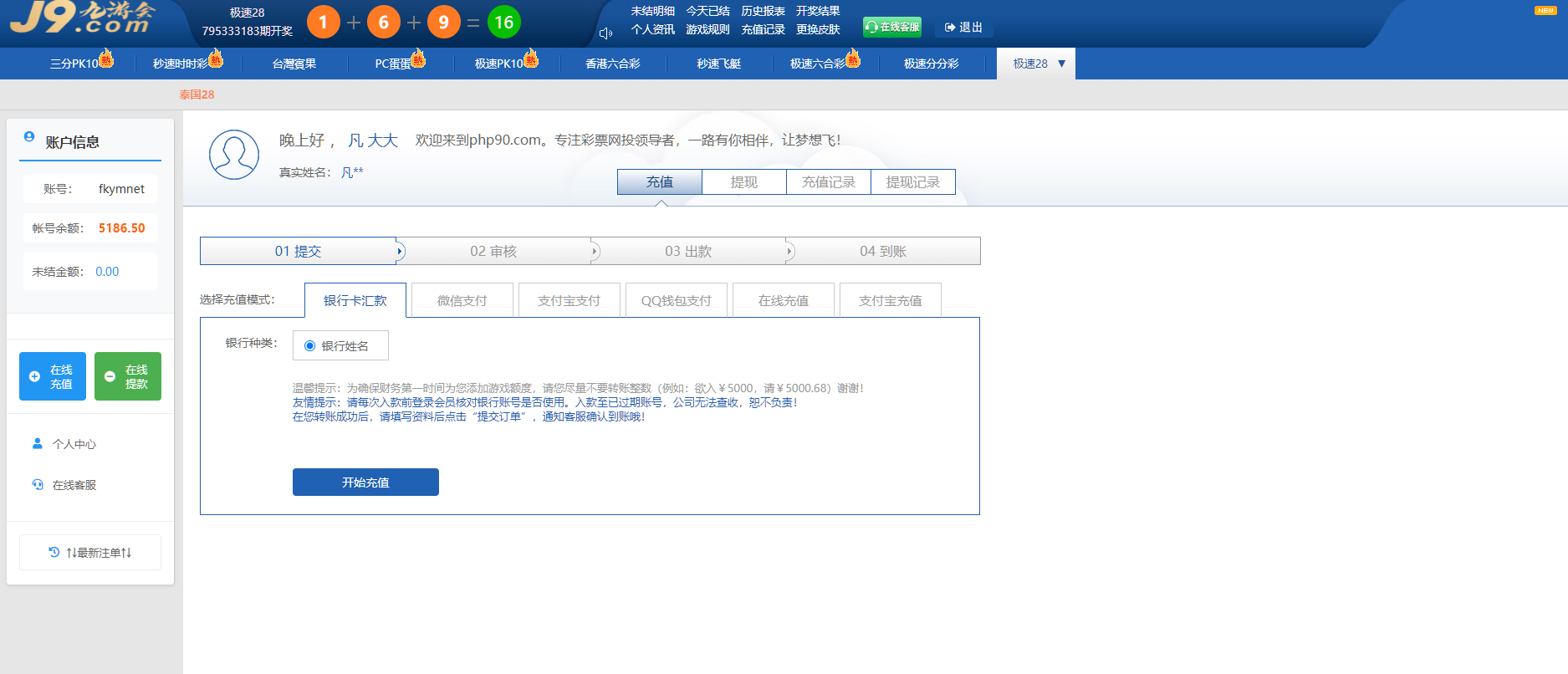Click the arrow after step 02 审核

click(x=595, y=251)
